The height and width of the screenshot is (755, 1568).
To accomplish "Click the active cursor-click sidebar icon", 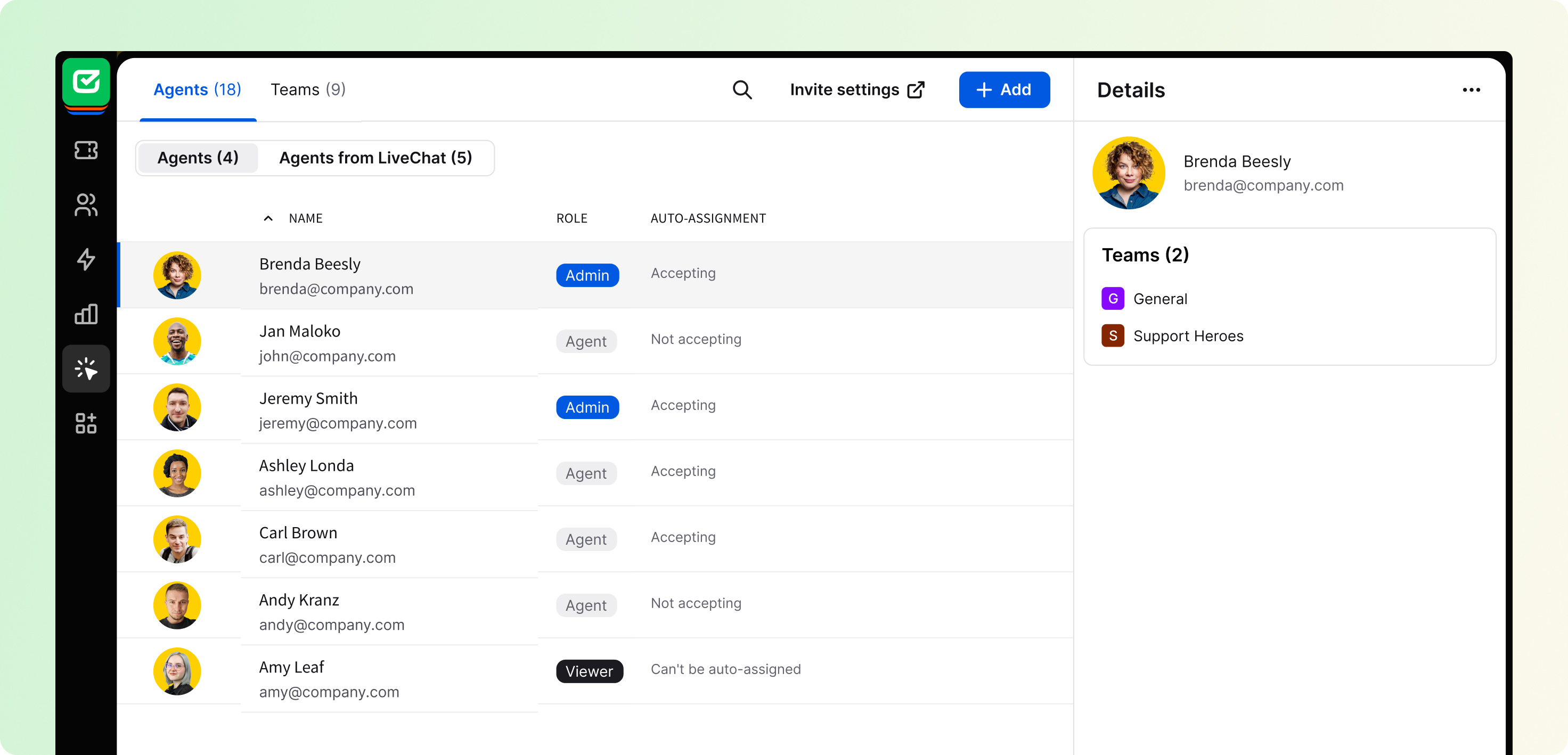I will (86, 368).
